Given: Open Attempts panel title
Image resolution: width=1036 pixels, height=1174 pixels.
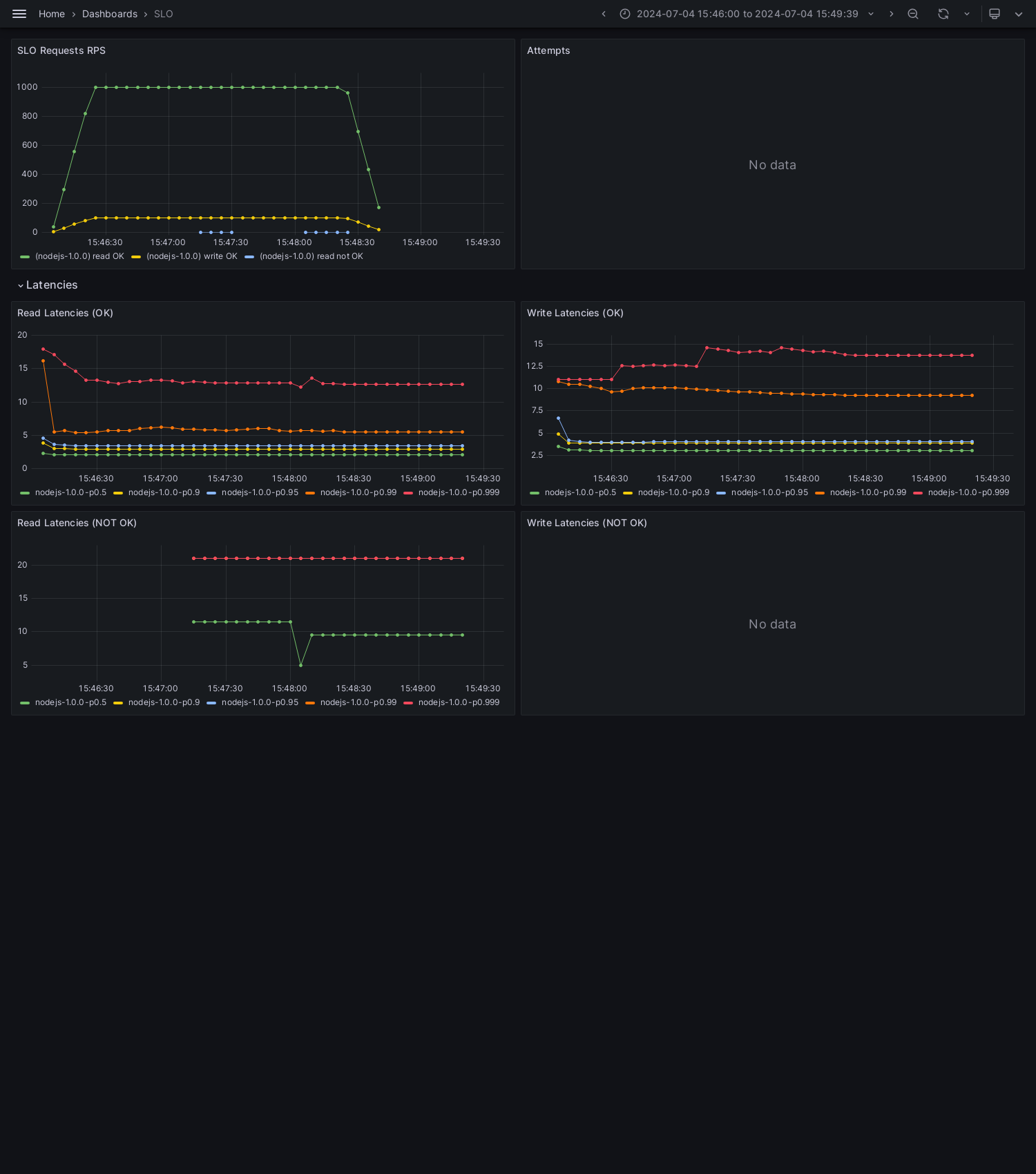Looking at the screenshot, I should [548, 50].
